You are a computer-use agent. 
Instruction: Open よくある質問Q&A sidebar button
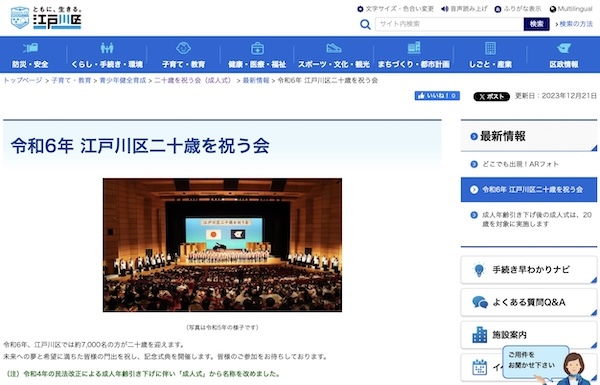coord(529,302)
